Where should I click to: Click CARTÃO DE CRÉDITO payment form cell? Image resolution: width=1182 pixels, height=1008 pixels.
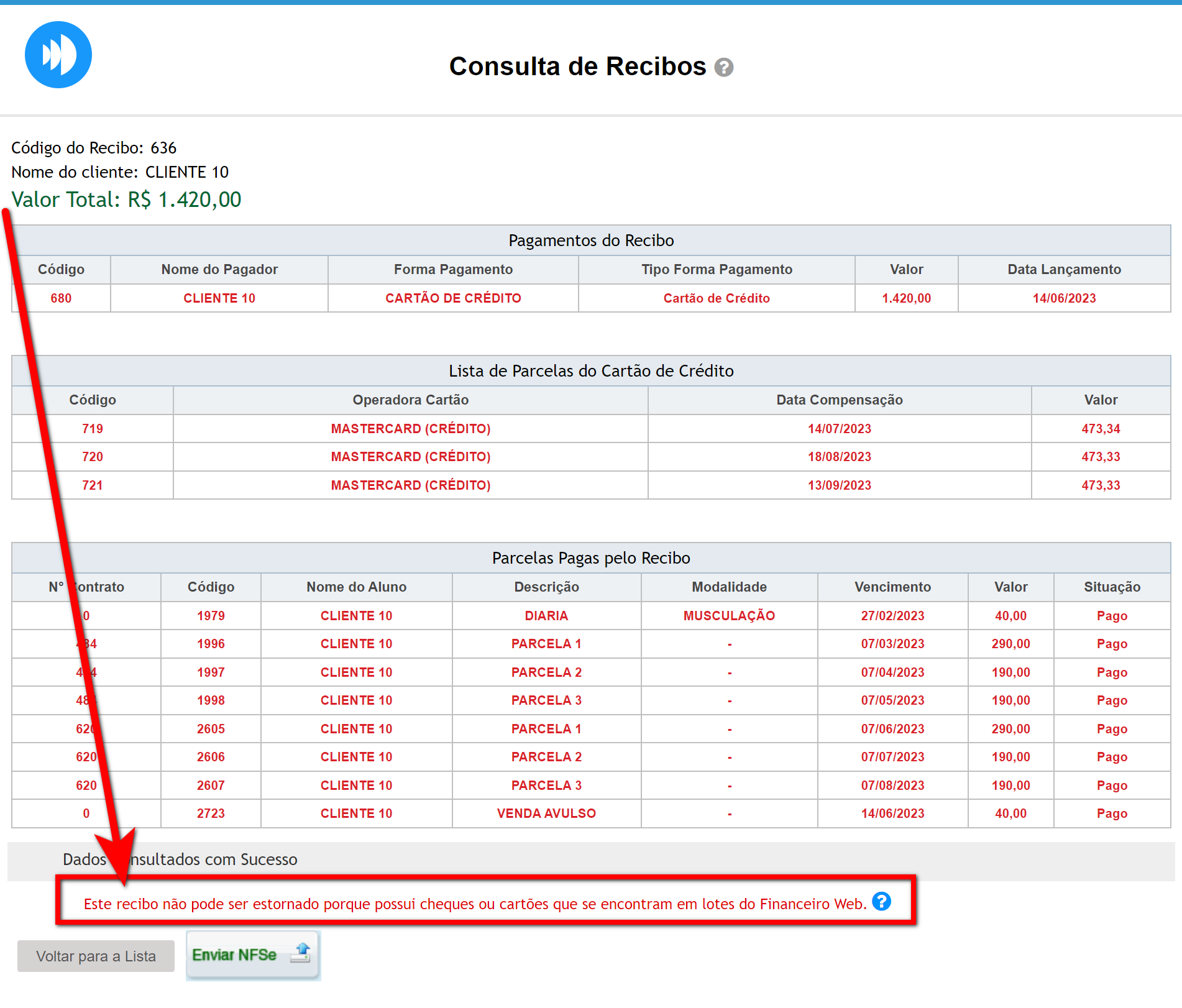453,298
